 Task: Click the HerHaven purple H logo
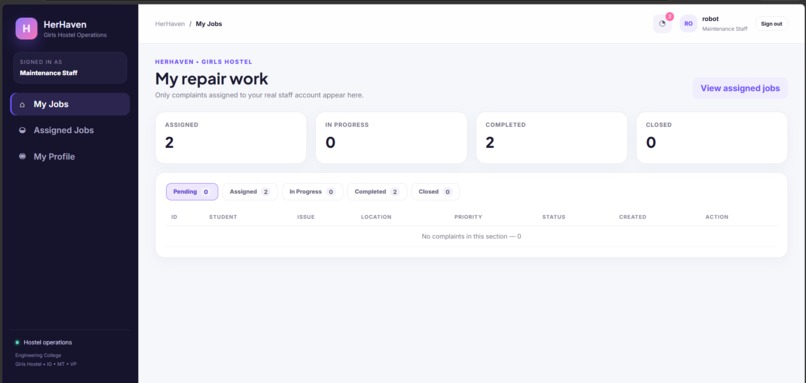point(26,28)
